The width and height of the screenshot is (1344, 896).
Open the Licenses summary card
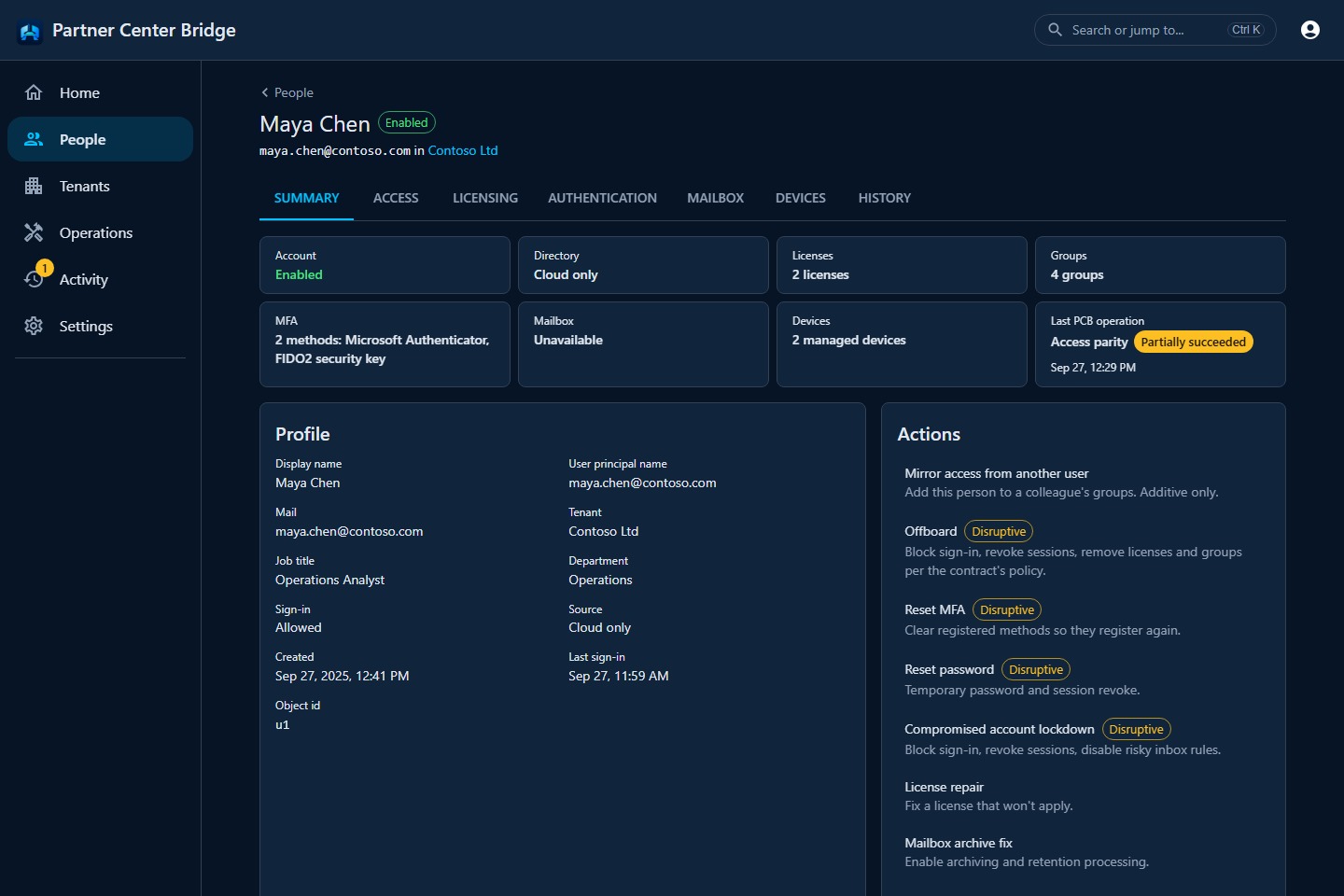(902, 265)
